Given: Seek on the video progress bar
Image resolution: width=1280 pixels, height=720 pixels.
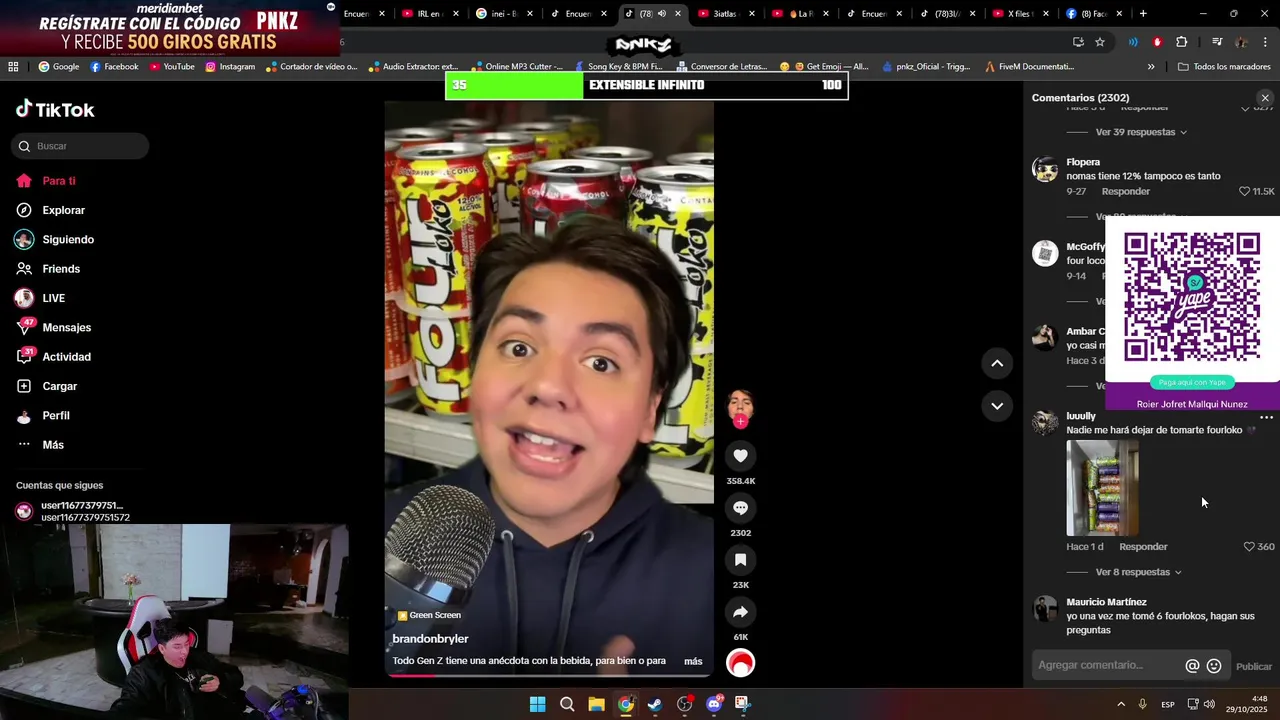Looking at the screenshot, I should pos(549,675).
